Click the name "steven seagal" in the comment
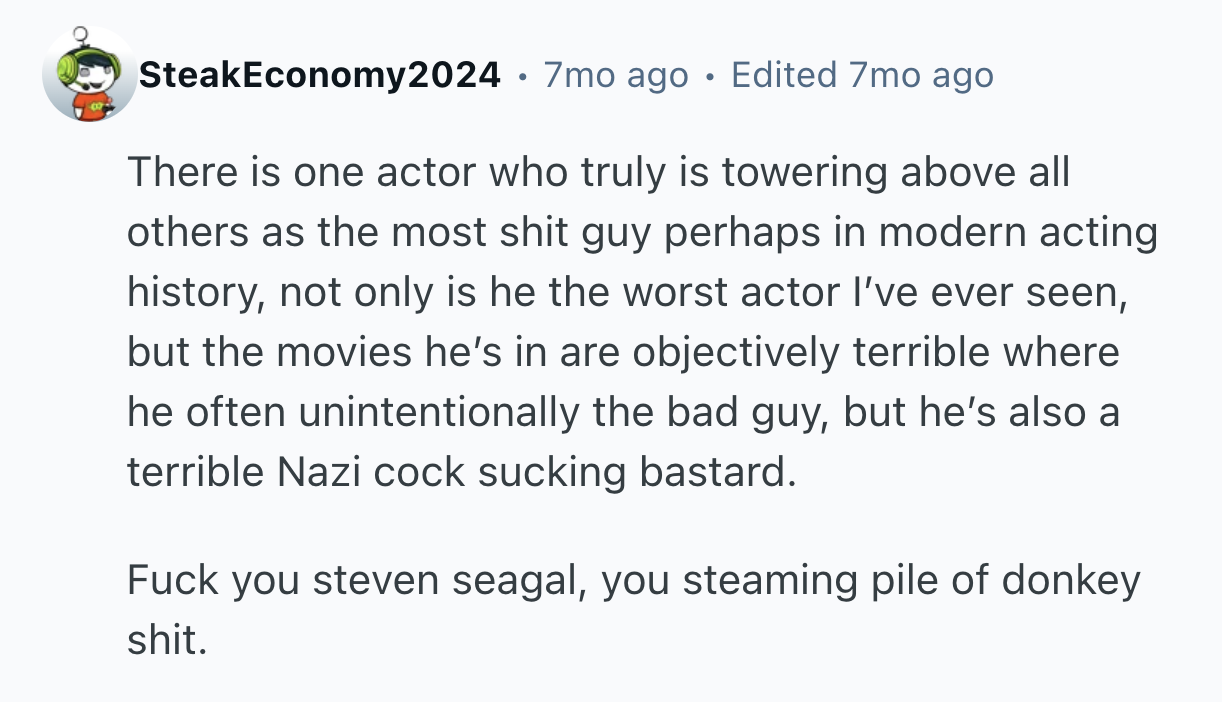 coord(448,581)
